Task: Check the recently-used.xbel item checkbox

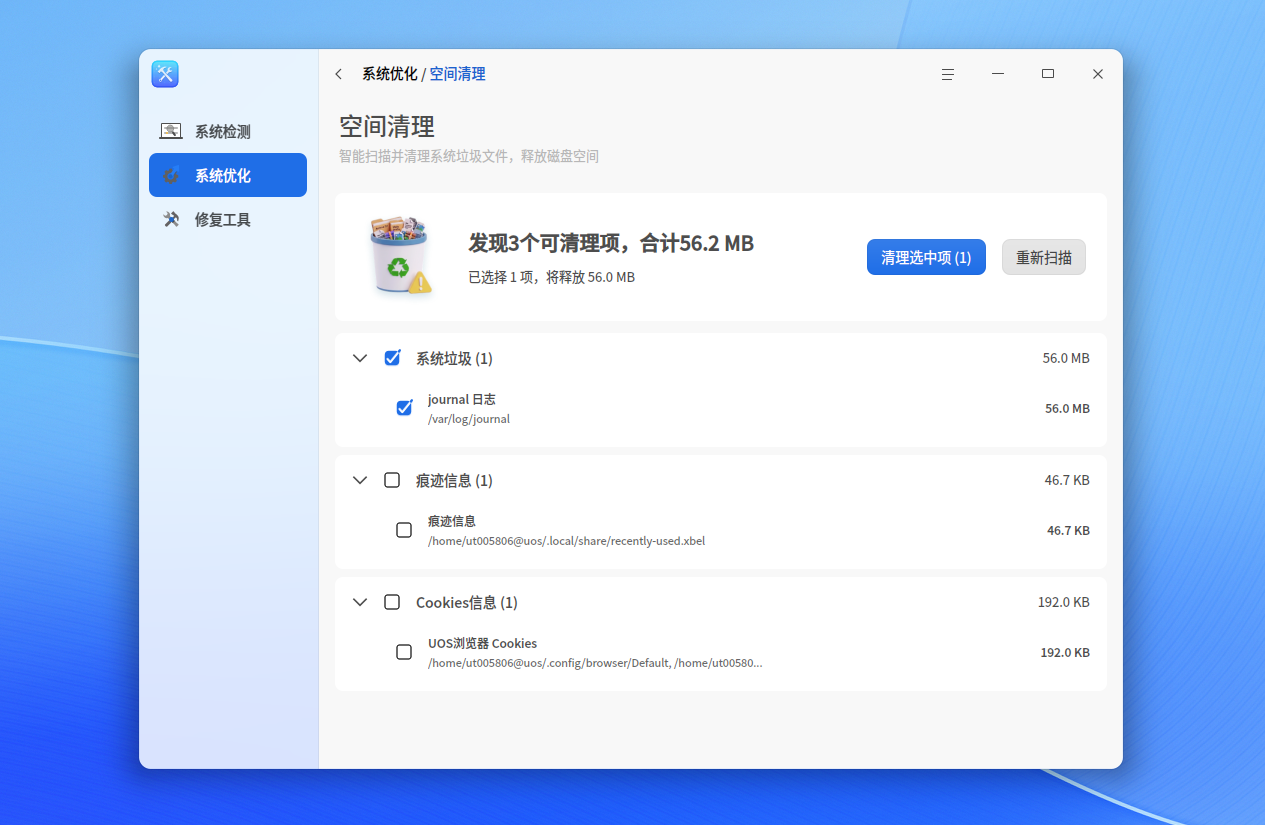Action: [404, 530]
